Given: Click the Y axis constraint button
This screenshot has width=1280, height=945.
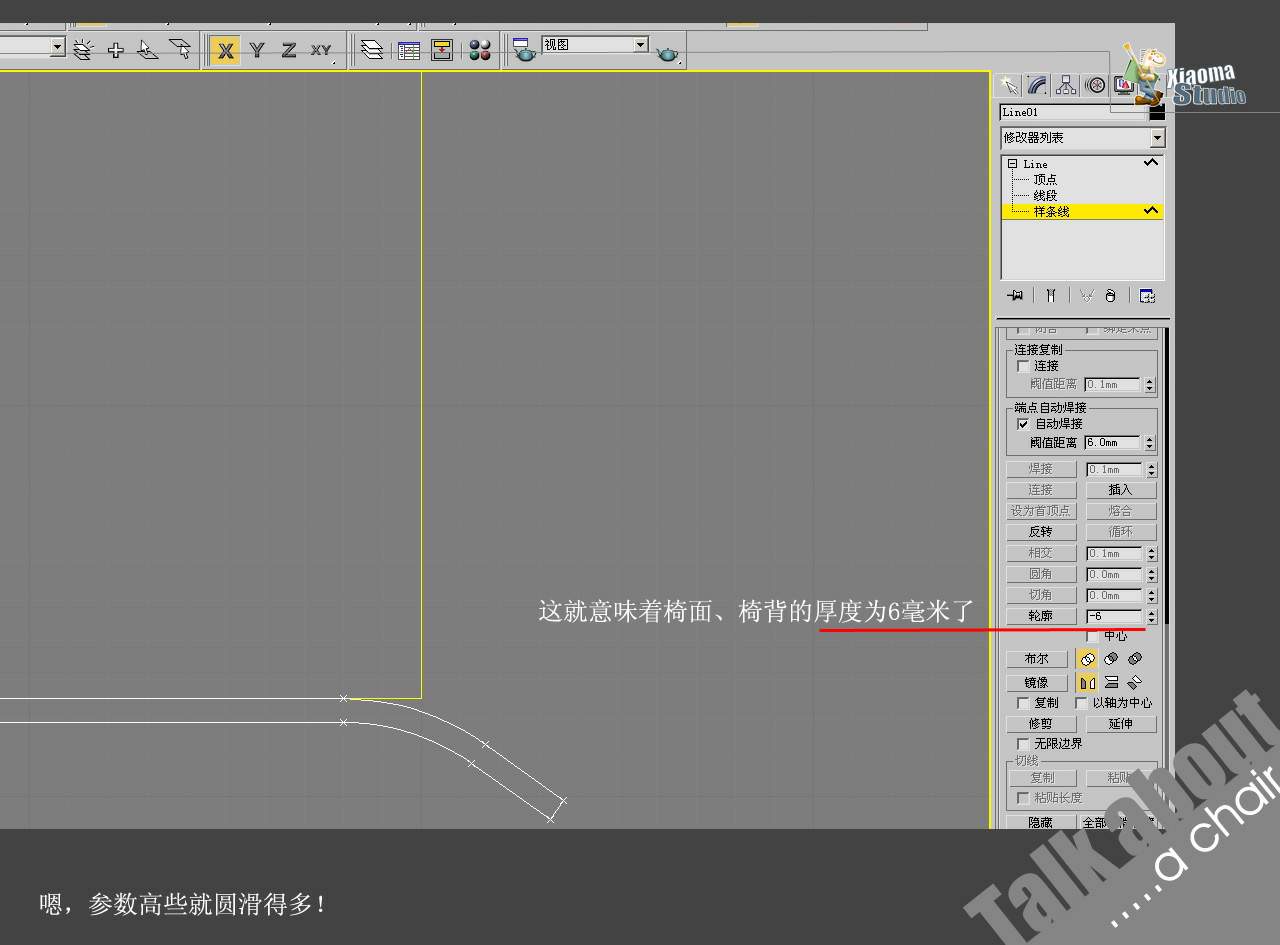Looking at the screenshot, I should pos(257,50).
